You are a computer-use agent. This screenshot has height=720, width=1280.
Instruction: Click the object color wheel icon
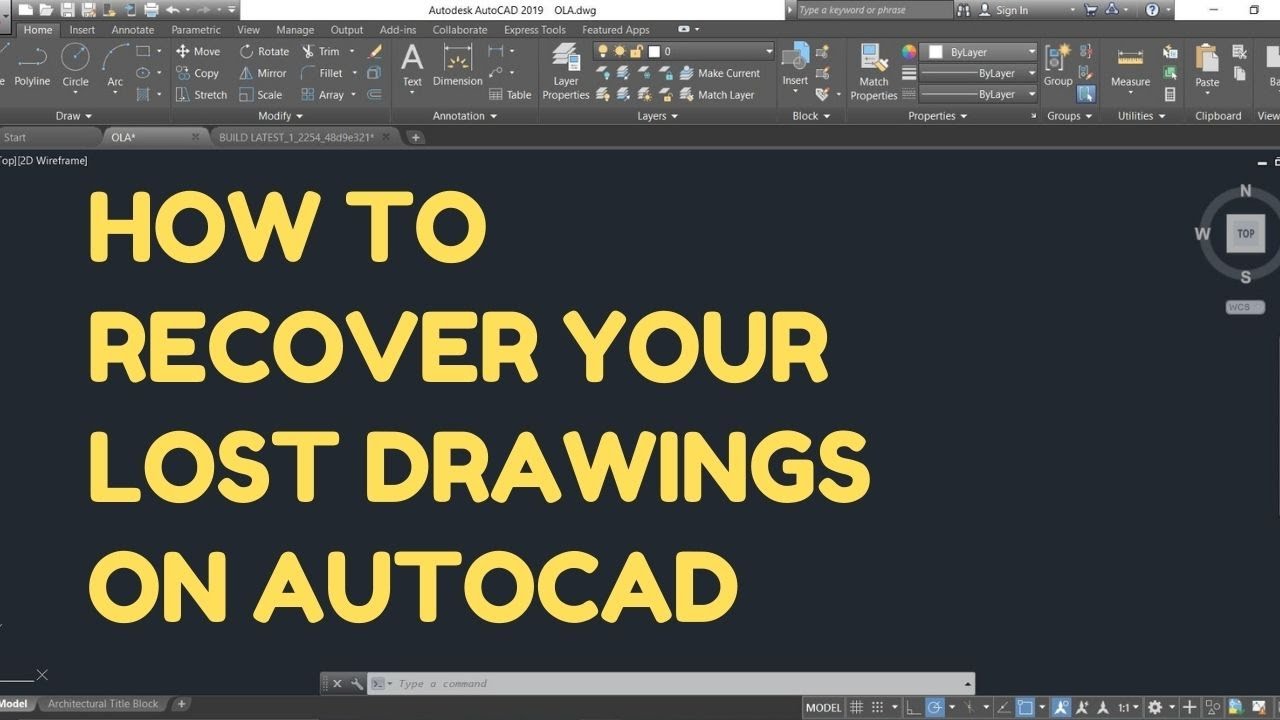(x=909, y=51)
